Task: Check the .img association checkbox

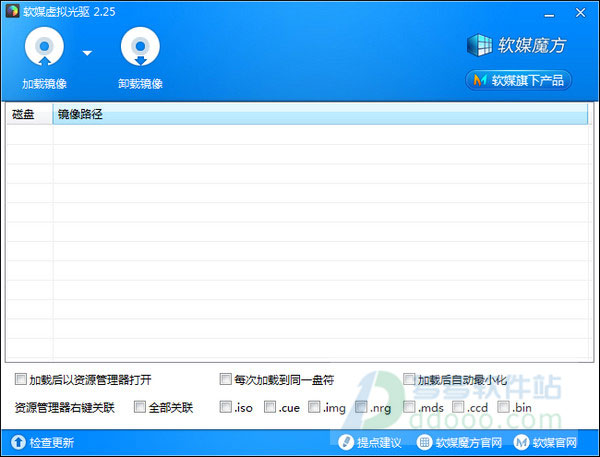Action: coord(314,407)
